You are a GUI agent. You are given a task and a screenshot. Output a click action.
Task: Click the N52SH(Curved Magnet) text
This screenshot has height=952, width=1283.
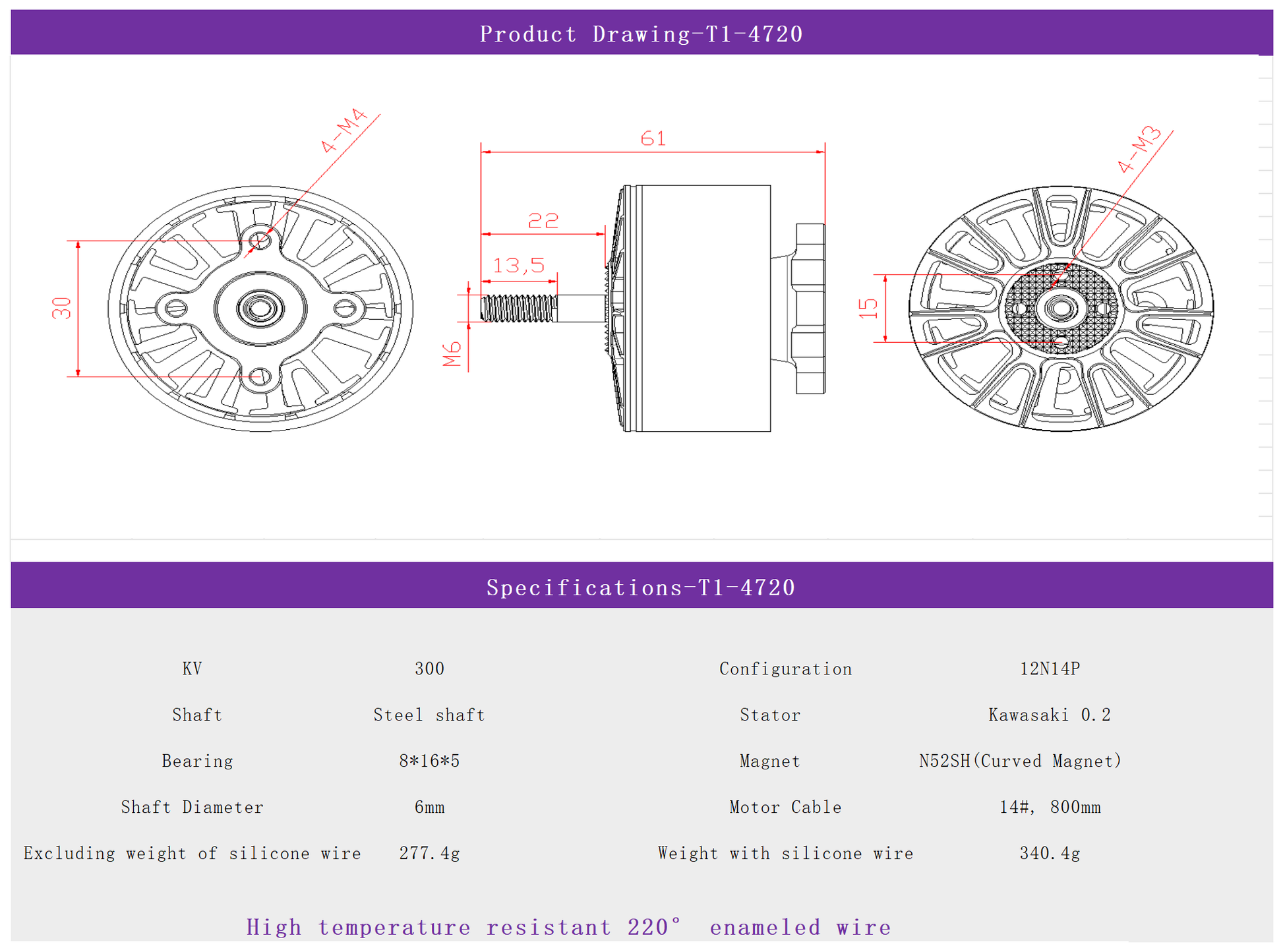[x=1020, y=761]
